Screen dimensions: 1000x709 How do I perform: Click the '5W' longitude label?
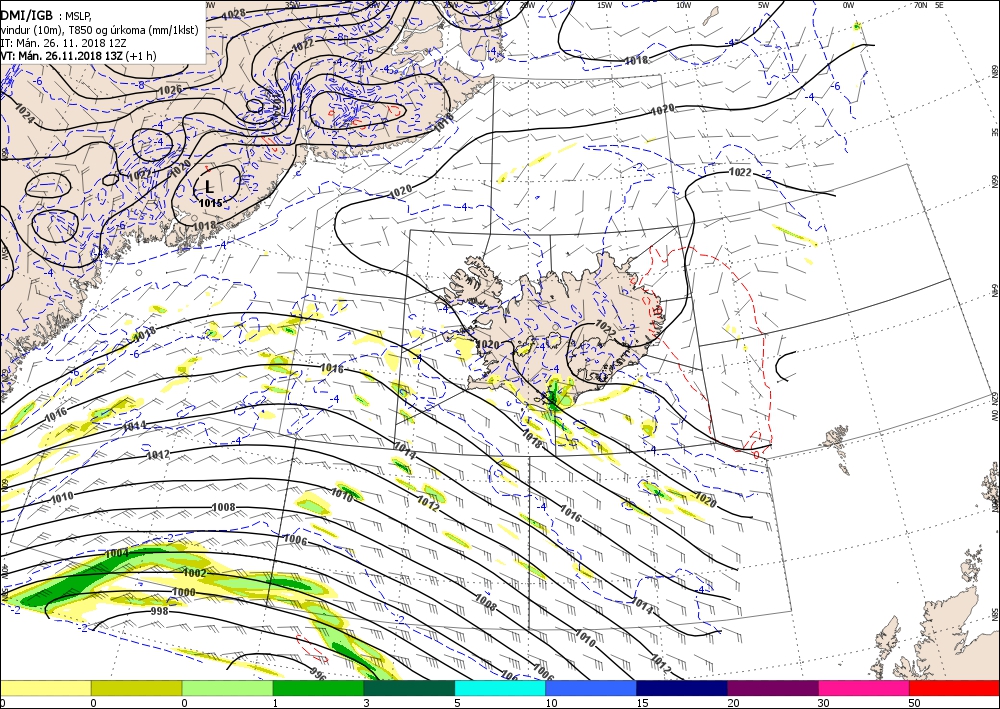pos(764,5)
